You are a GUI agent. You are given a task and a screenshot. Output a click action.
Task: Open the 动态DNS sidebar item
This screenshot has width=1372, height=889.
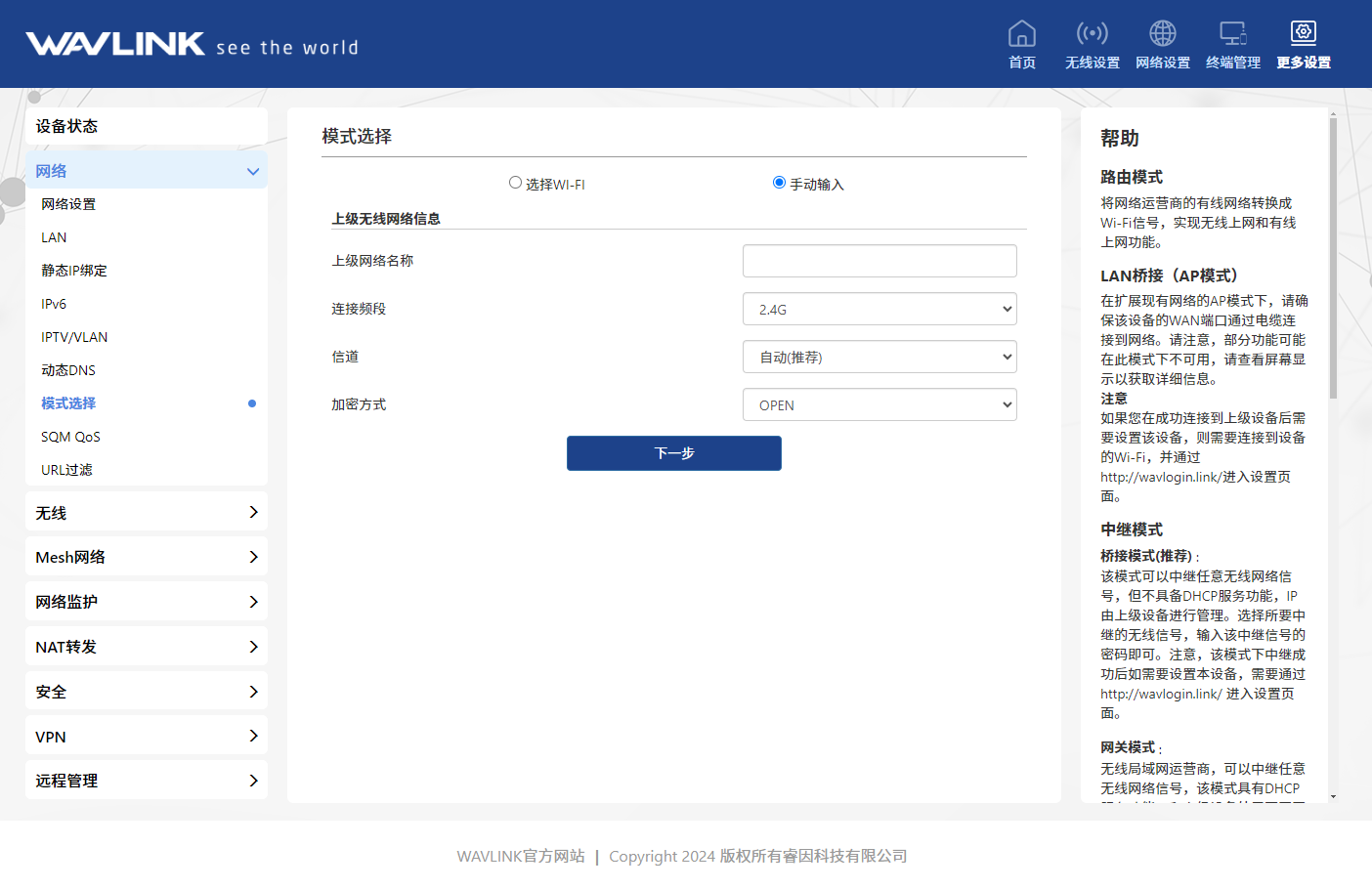click(68, 370)
